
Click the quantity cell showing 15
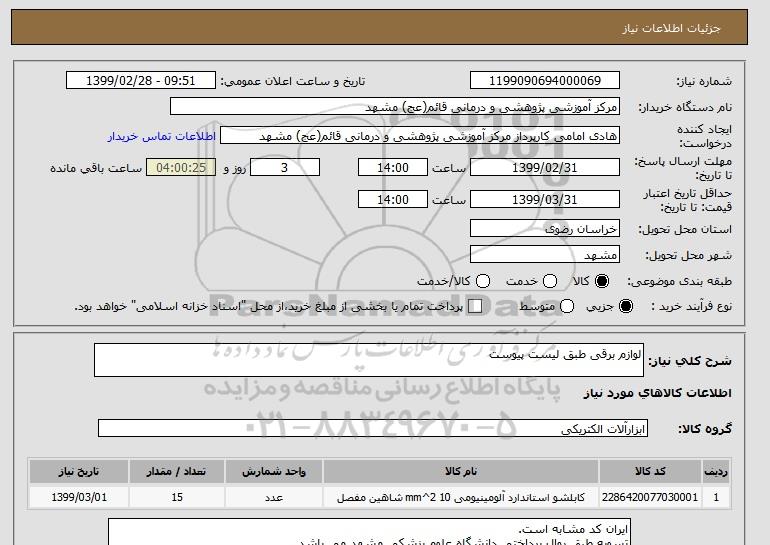point(177,497)
